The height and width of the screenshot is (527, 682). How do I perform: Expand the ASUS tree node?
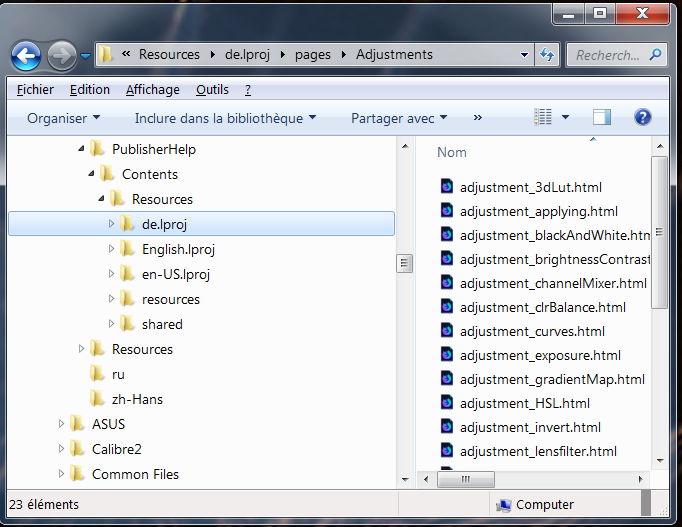(x=61, y=424)
